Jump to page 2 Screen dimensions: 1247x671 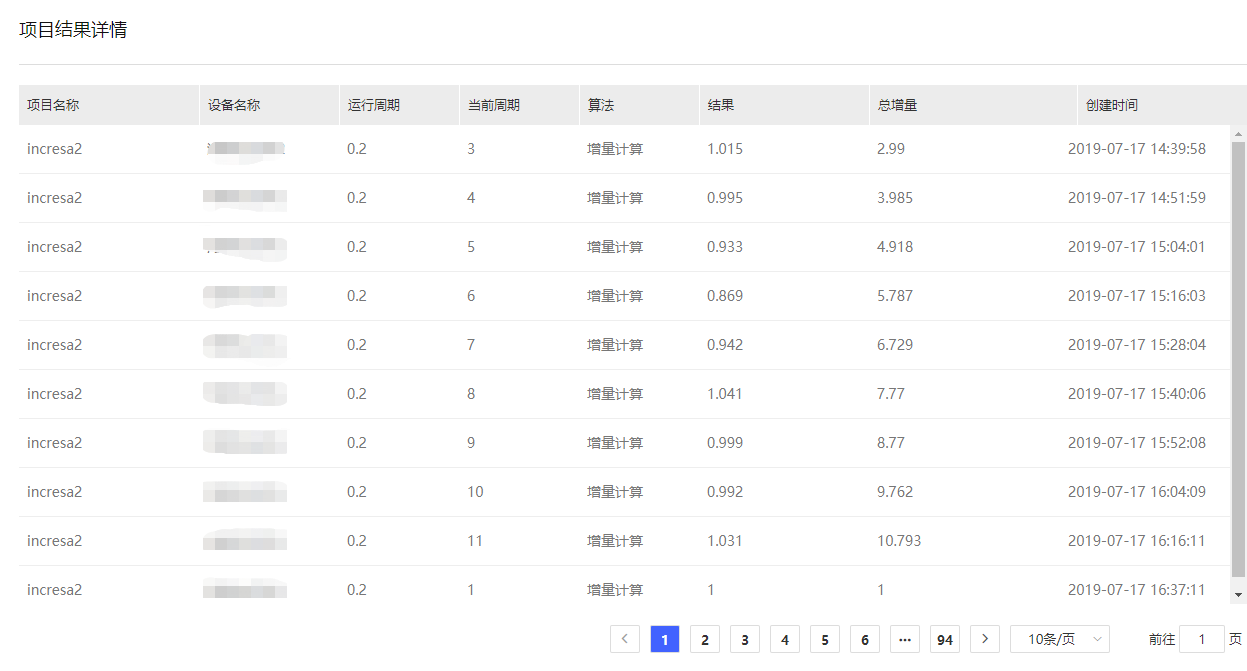tap(705, 639)
